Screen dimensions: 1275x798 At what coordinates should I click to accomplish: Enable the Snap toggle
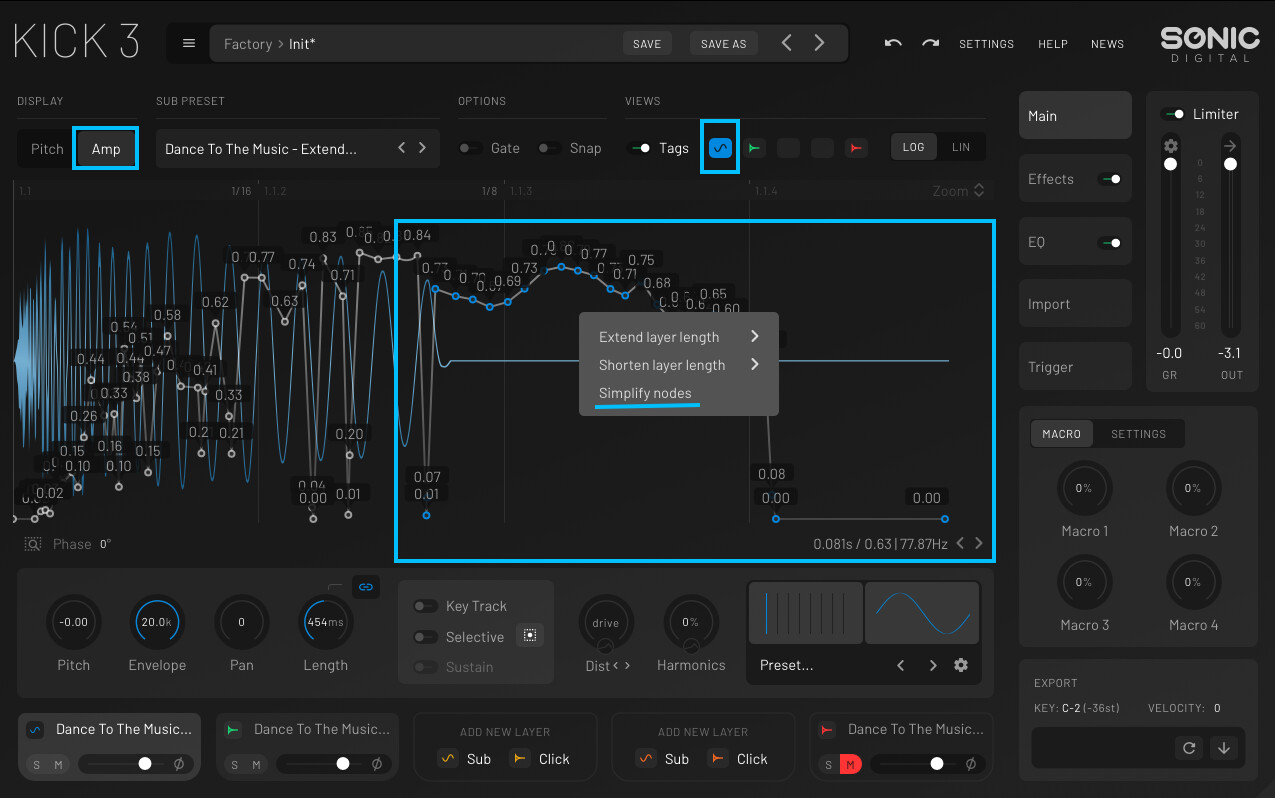pyautogui.click(x=548, y=148)
